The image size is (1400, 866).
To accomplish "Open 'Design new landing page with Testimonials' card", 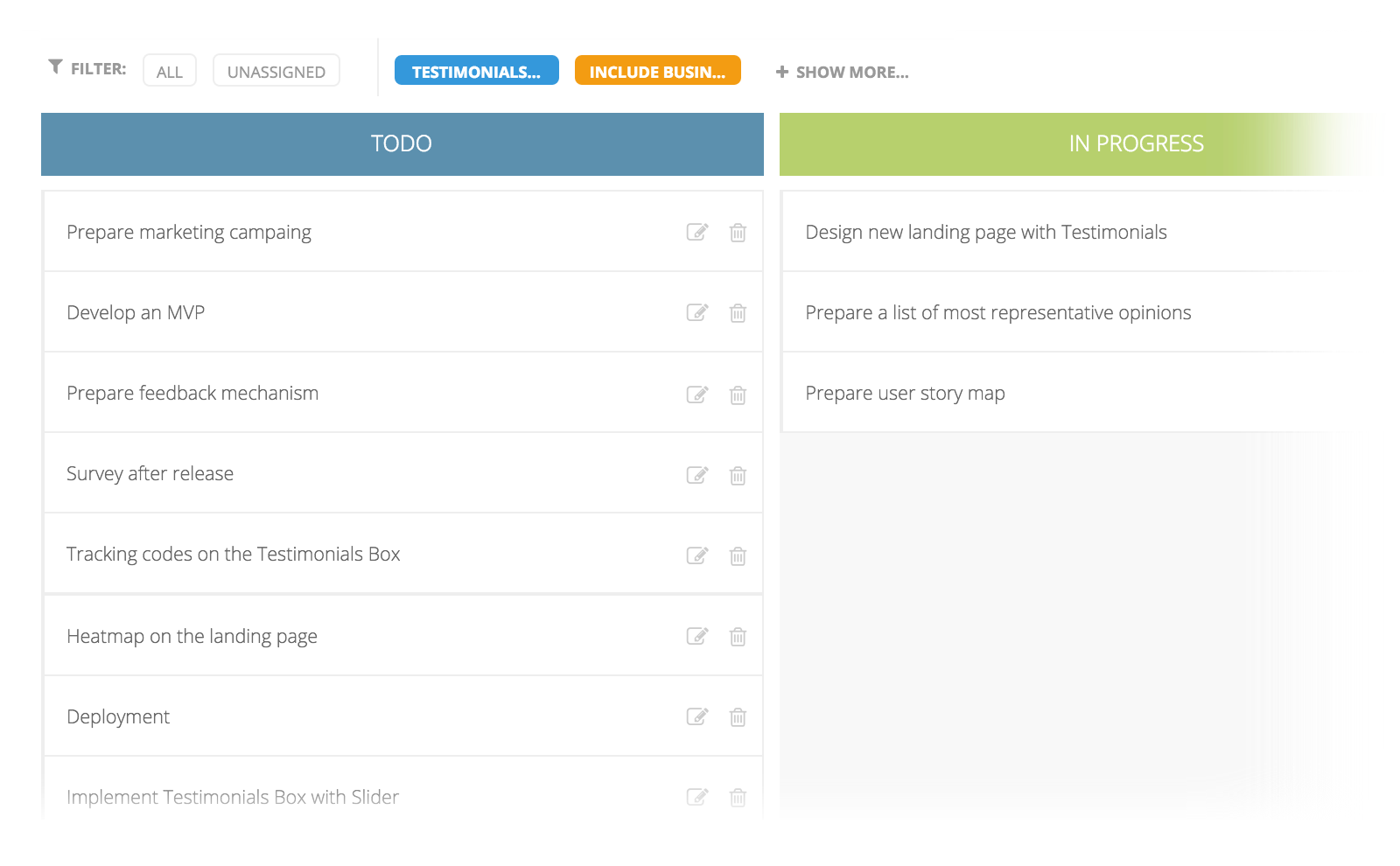I will pyautogui.click(x=985, y=232).
